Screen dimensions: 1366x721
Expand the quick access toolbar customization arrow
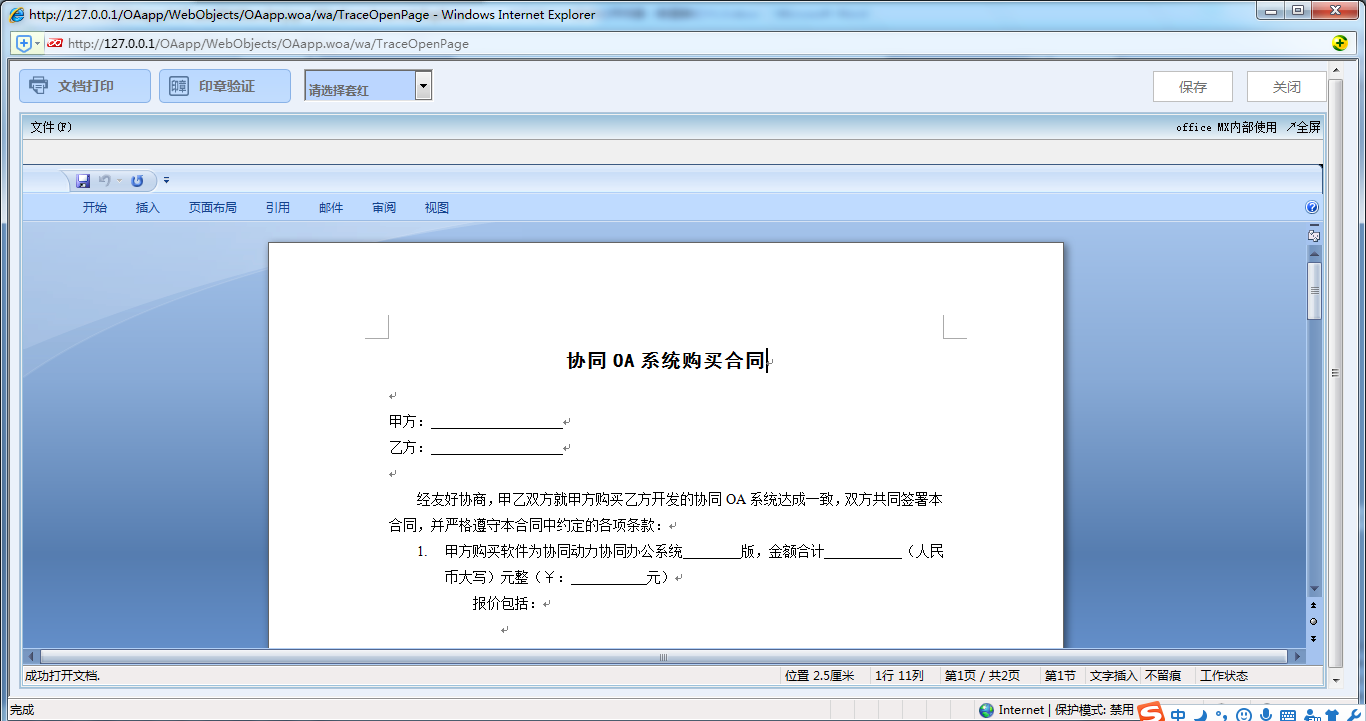tap(166, 180)
